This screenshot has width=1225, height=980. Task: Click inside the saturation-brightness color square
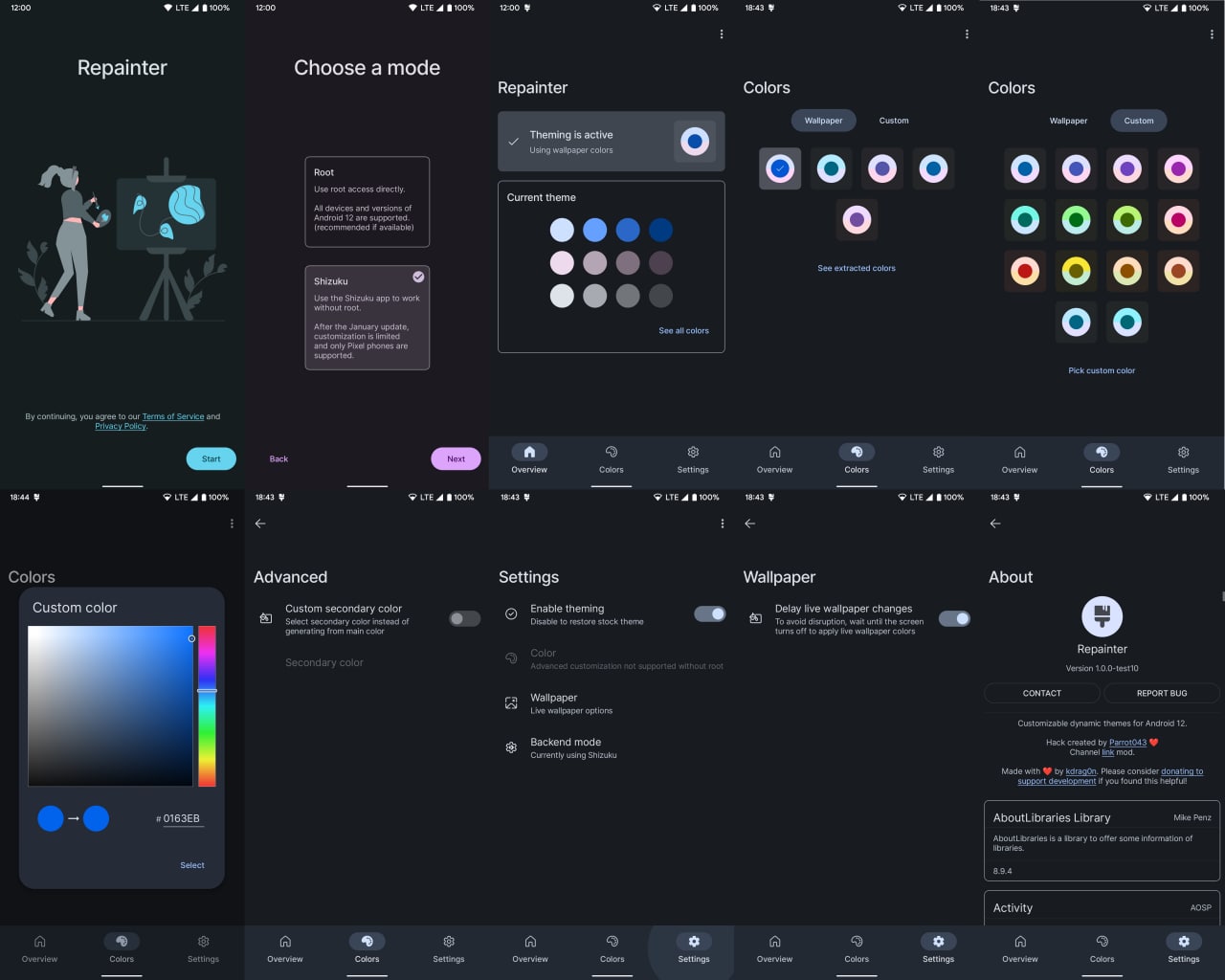click(x=111, y=706)
